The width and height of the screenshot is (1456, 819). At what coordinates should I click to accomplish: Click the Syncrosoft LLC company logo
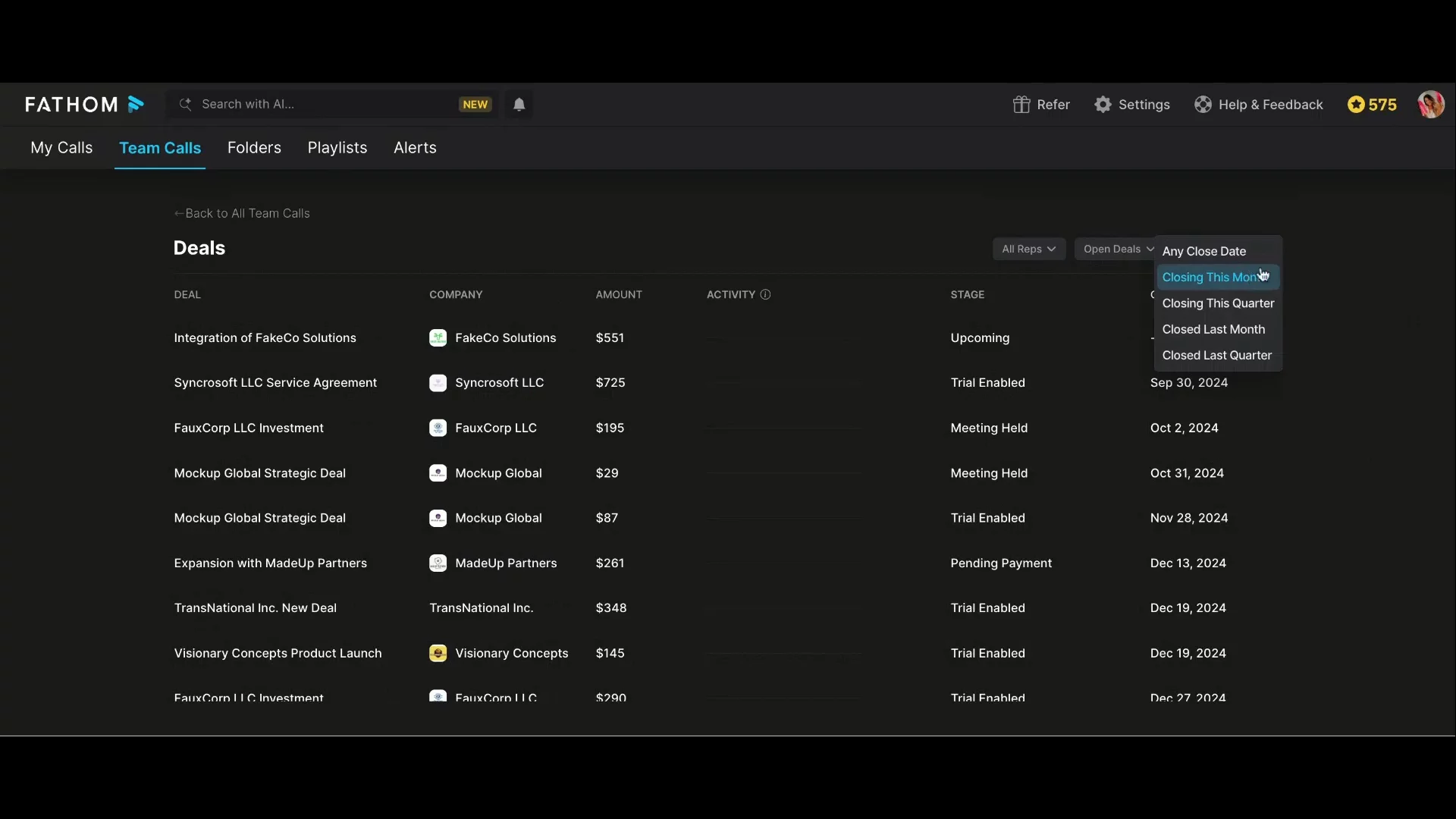tap(438, 383)
